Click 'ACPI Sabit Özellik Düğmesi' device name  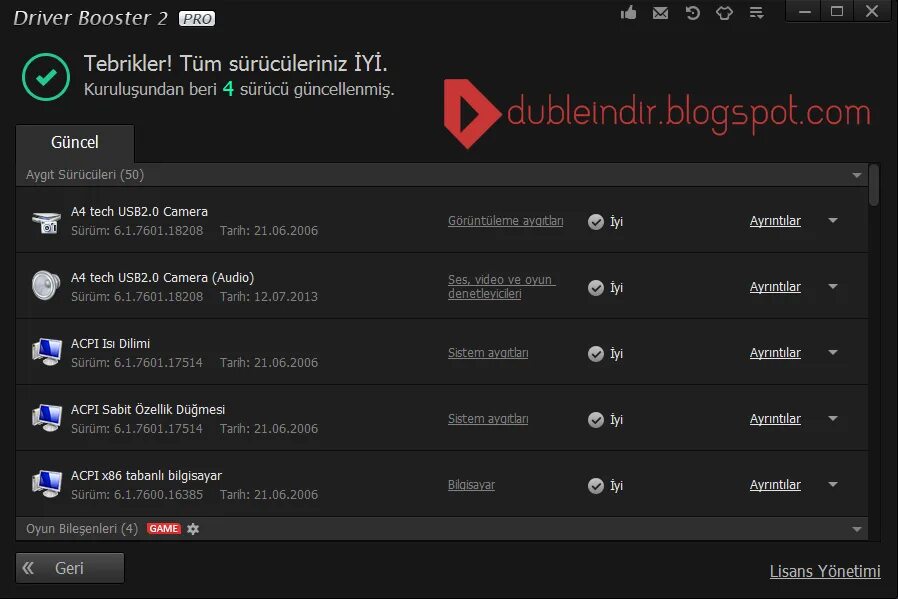coord(148,409)
